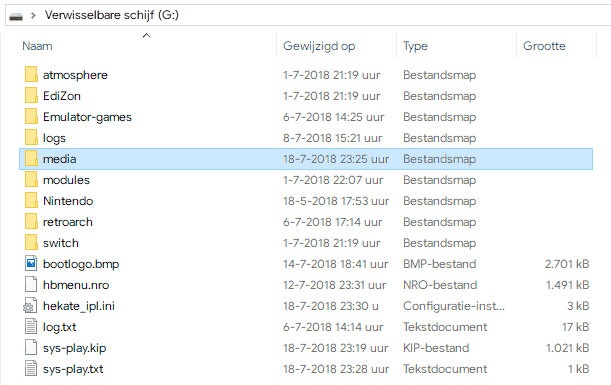Click the Nintendo folder icon
The height and width of the screenshot is (385, 611).
coord(31,200)
